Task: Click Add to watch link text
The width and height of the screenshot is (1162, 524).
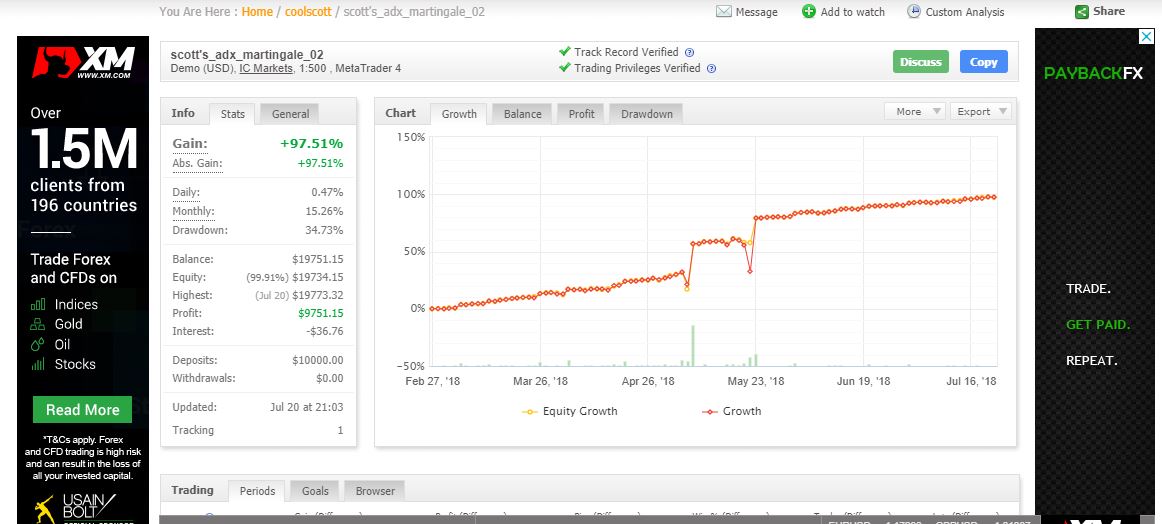Action: tap(852, 12)
